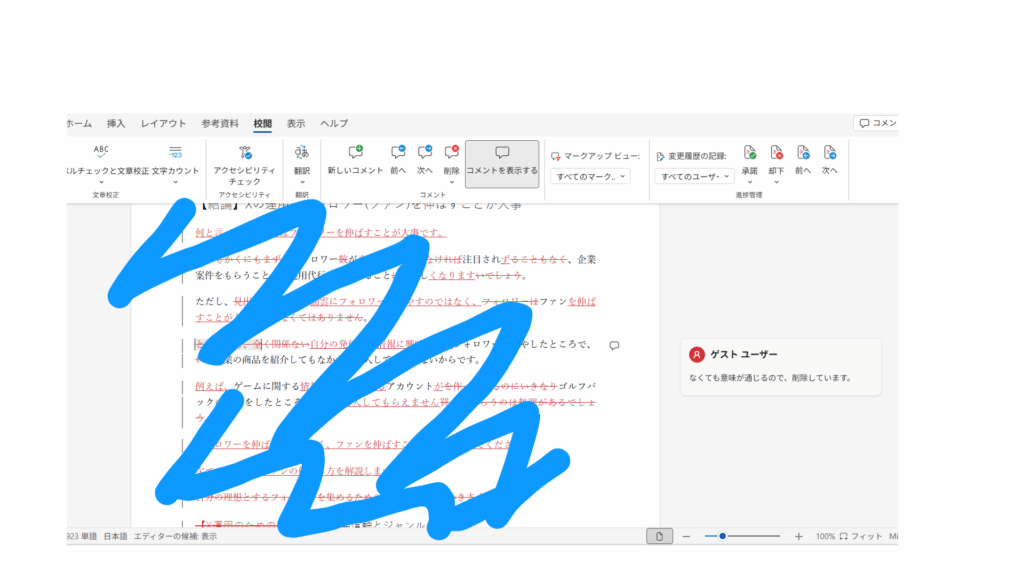Toggle the Show Comments (コメントを表示する) button
This screenshot has width=1024, height=576.
pyautogui.click(x=502, y=162)
